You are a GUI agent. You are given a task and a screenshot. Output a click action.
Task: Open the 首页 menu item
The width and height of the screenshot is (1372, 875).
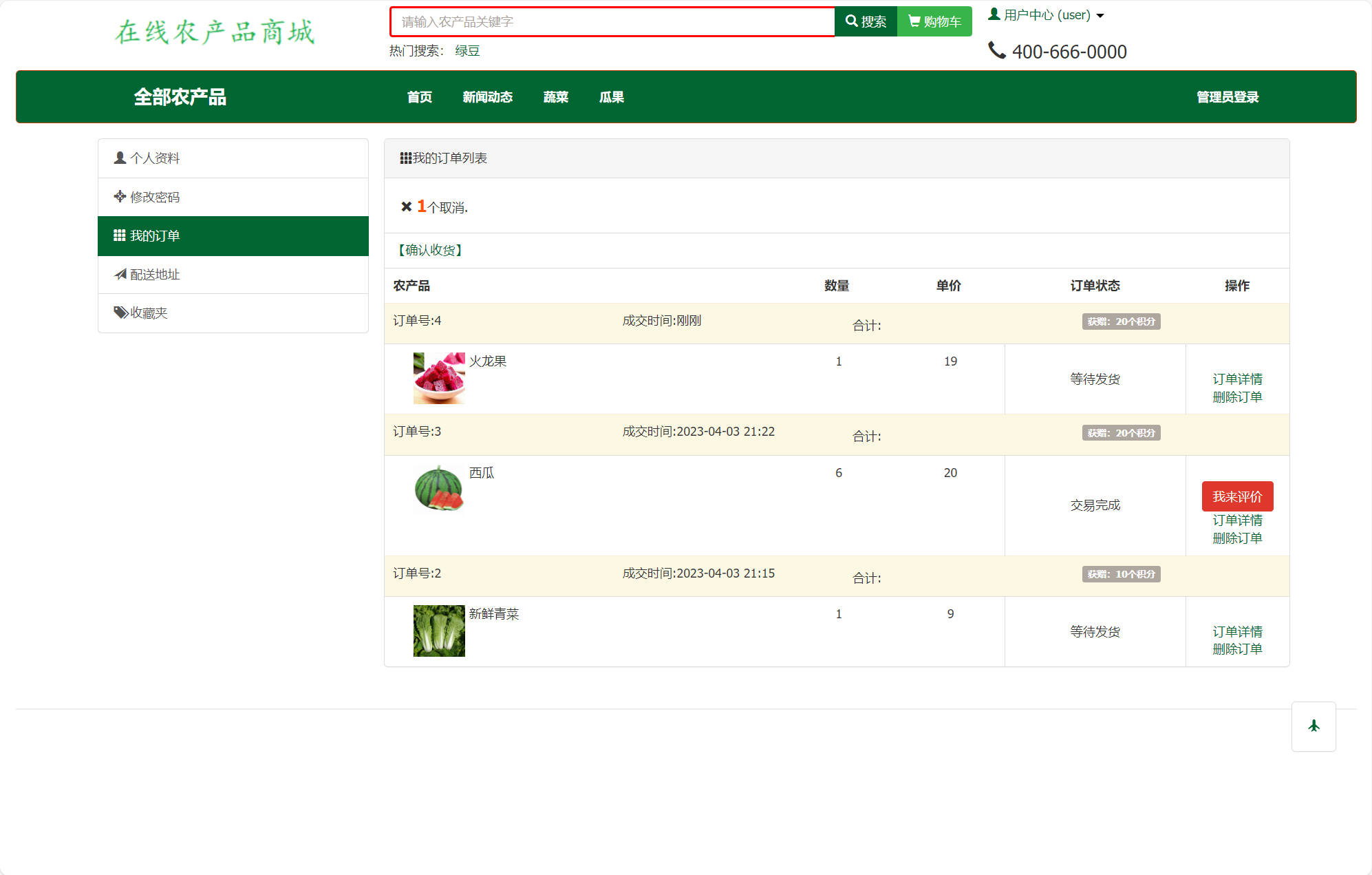pyautogui.click(x=419, y=97)
